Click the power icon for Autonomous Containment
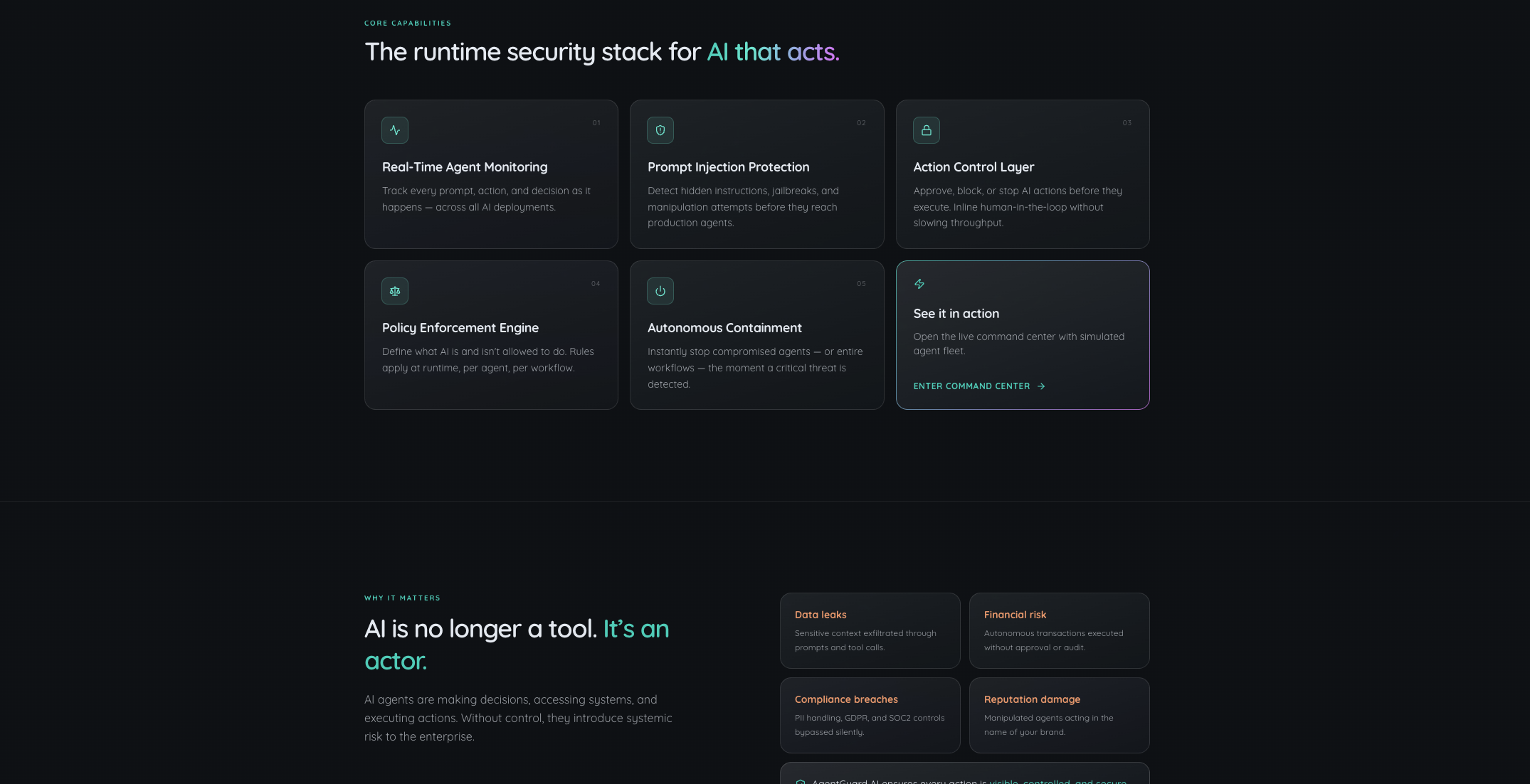1530x784 pixels. tap(660, 291)
